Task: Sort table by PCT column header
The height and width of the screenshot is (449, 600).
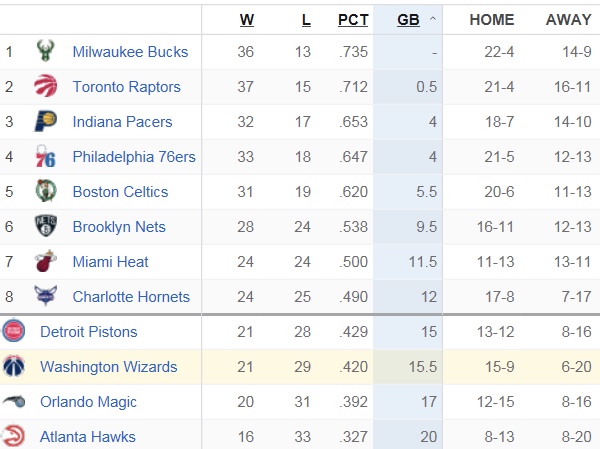Action: tap(352, 19)
